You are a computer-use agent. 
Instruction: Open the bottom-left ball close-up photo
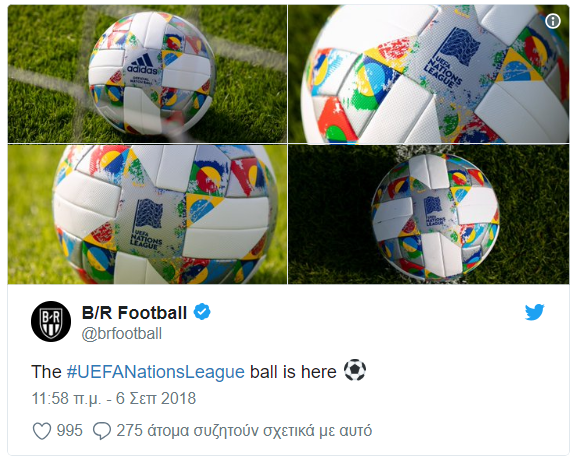(147, 214)
